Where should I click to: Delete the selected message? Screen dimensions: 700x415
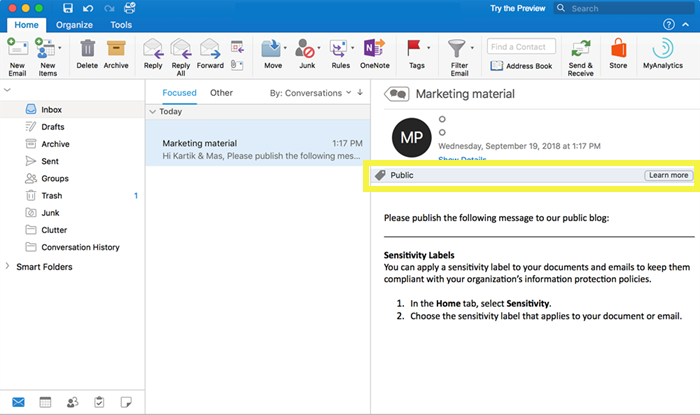tap(87, 49)
